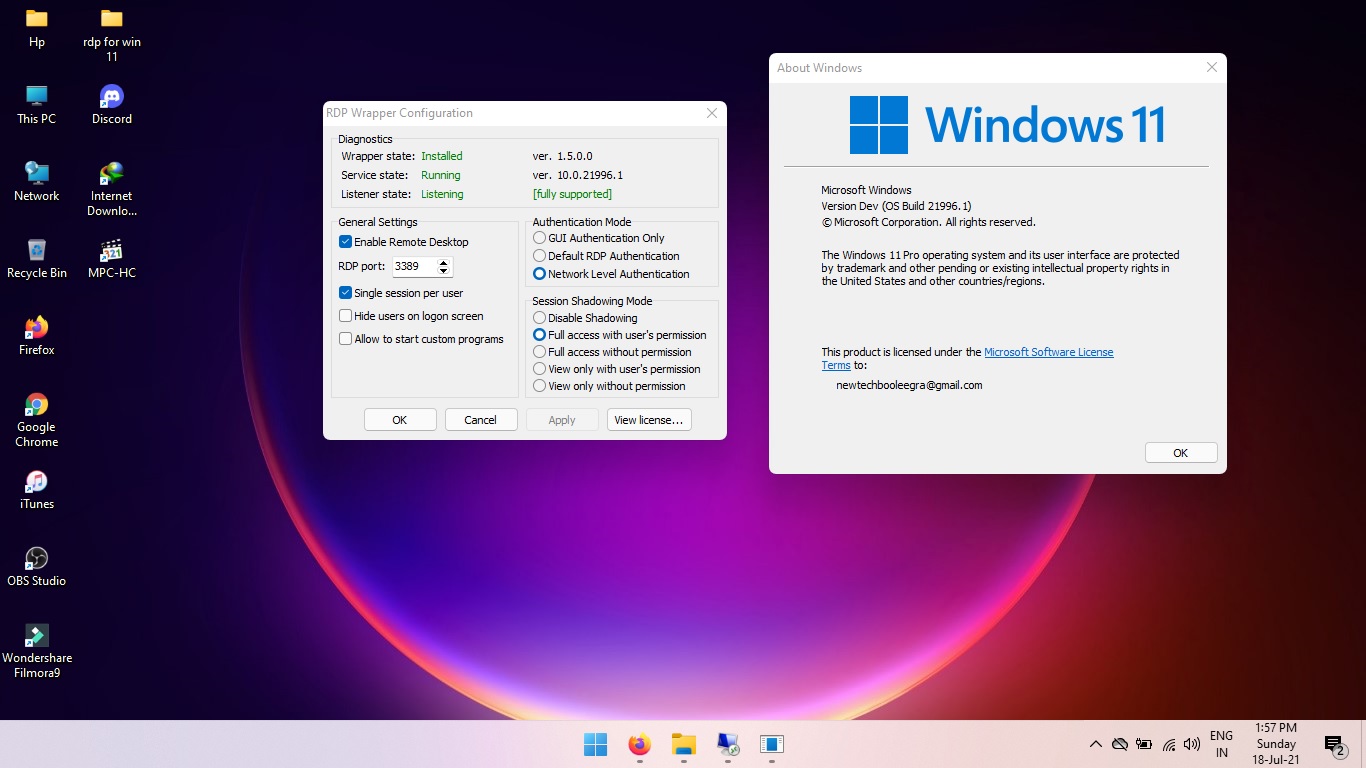The image size is (1366, 768).
Task: Select the This PC desktop icon
Action: [x=37, y=105]
